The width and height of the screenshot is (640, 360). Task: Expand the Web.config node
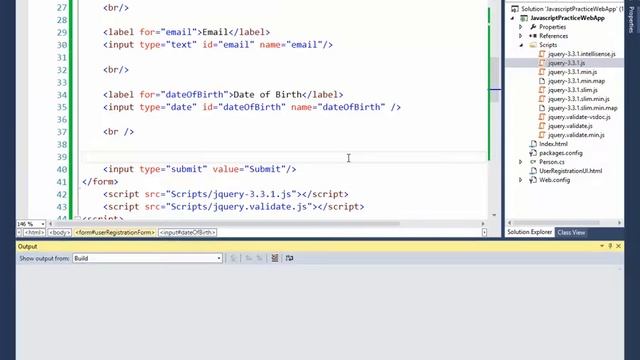pyautogui.click(x=521, y=180)
